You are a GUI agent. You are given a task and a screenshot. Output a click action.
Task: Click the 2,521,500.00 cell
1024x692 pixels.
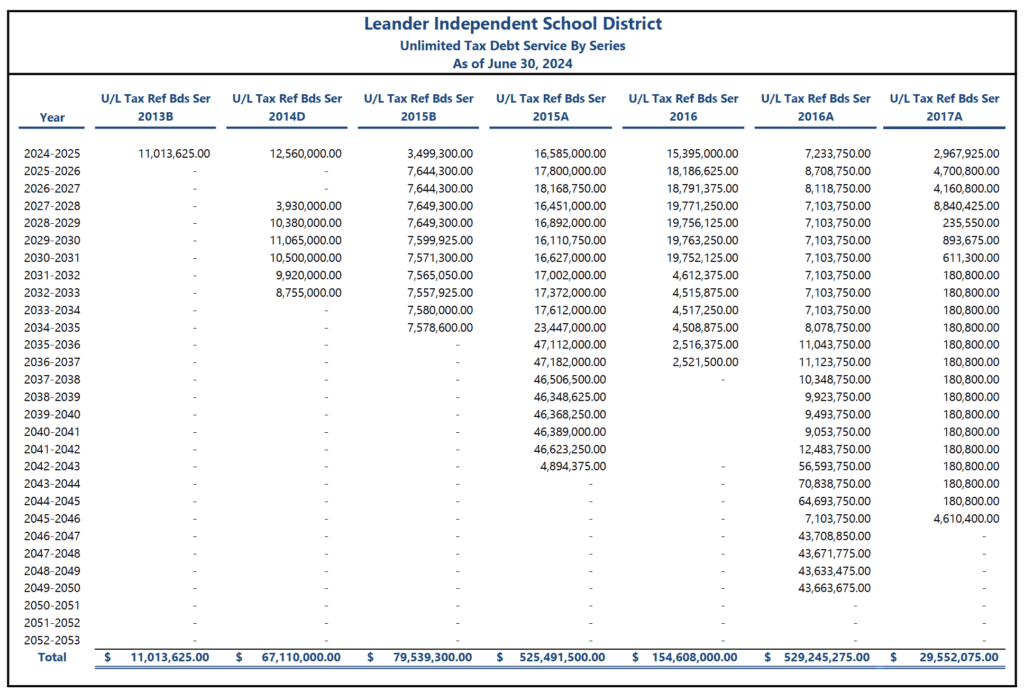click(x=705, y=362)
